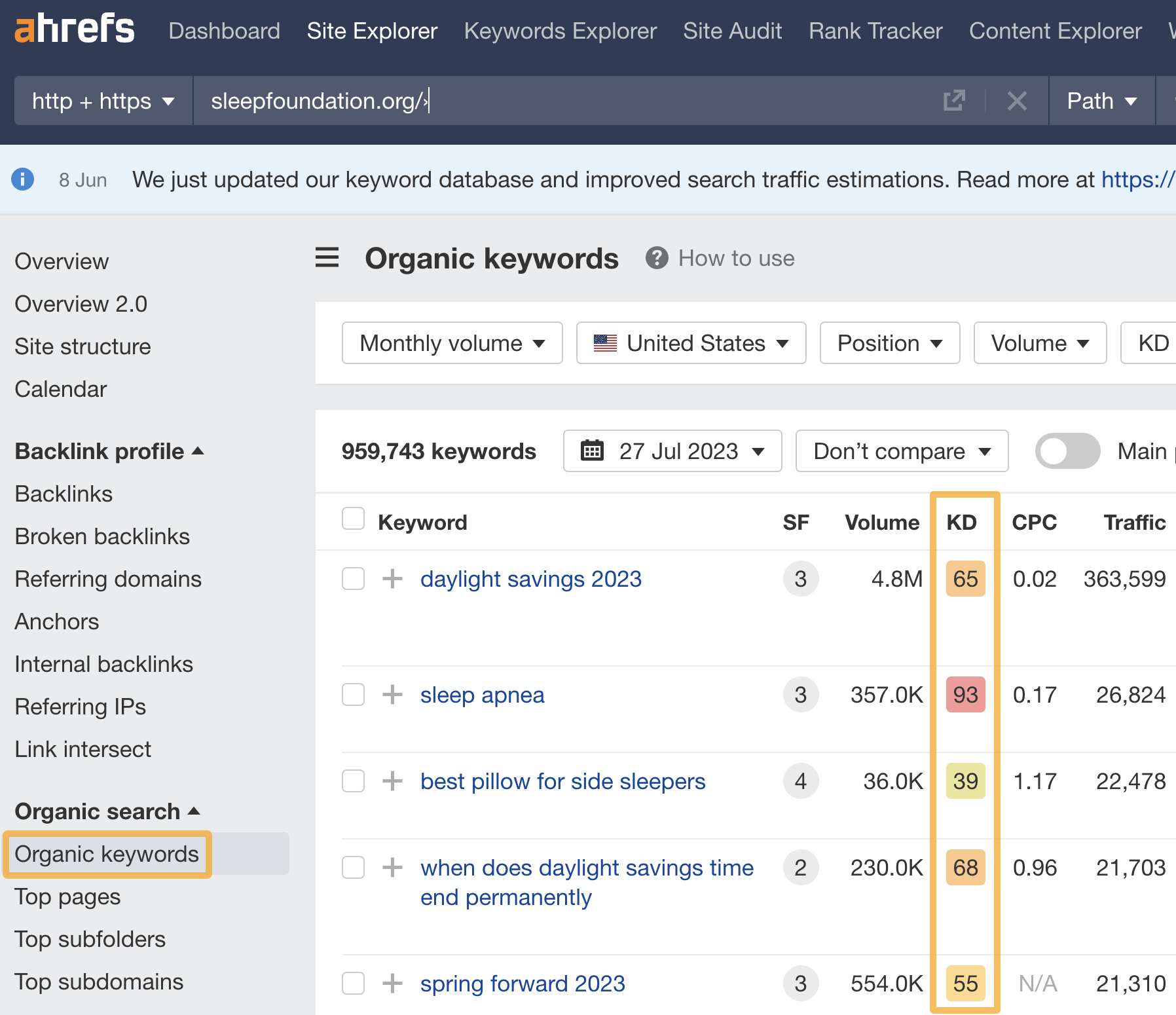Switch to Keywords Explorer
Screen dimensions: 1176x1015
pos(560,31)
